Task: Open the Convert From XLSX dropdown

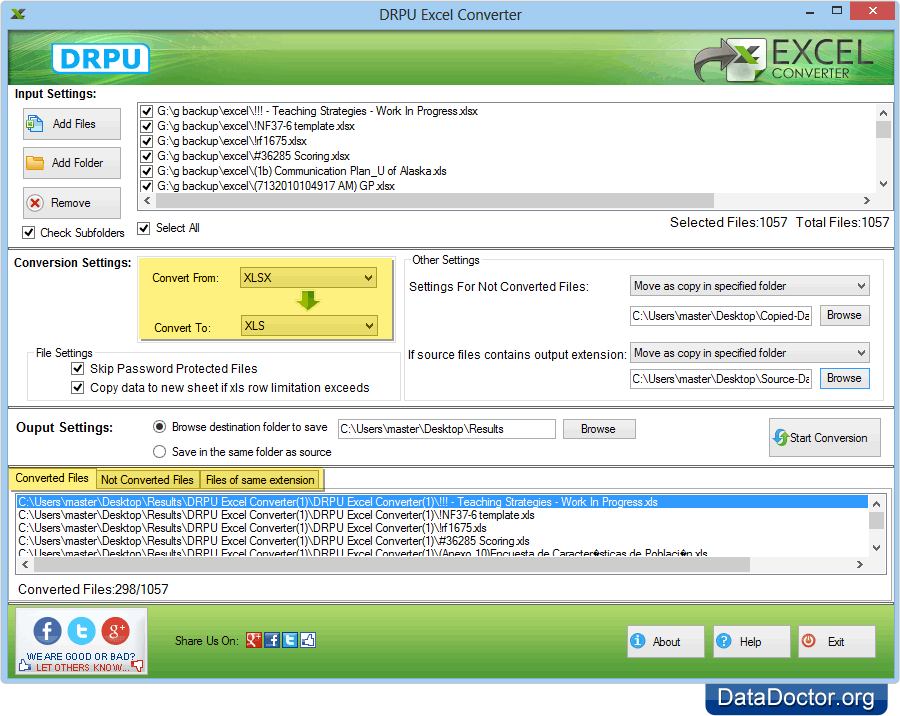Action: pyautogui.click(x=308, y=278)
